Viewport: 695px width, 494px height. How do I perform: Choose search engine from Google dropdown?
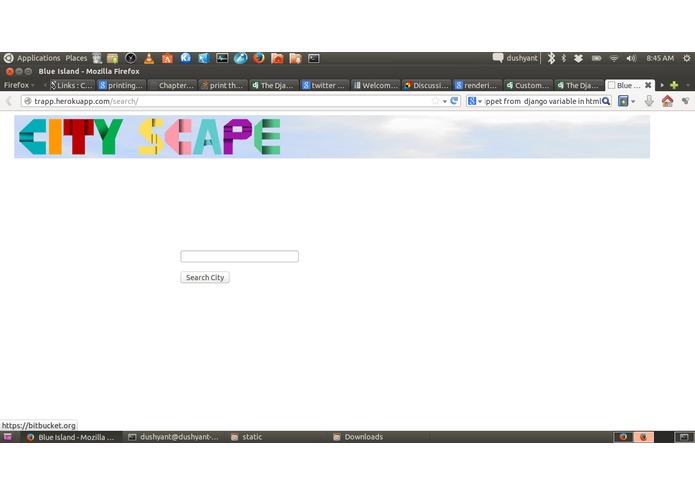tap(475, 101)
